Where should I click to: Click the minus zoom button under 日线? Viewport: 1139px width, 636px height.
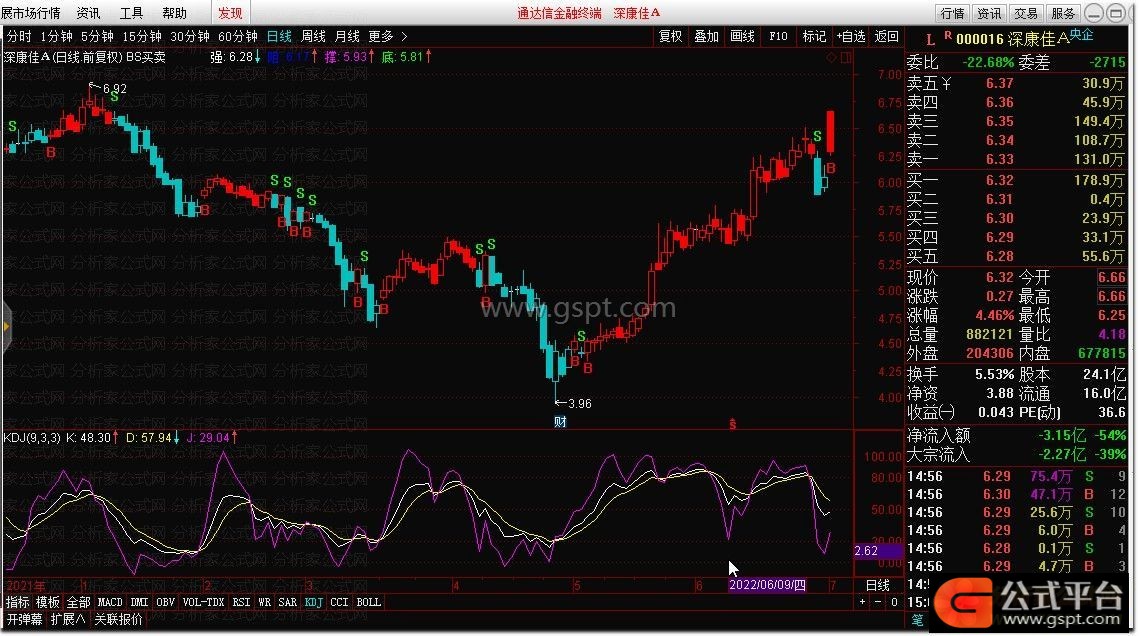point(878,602)
